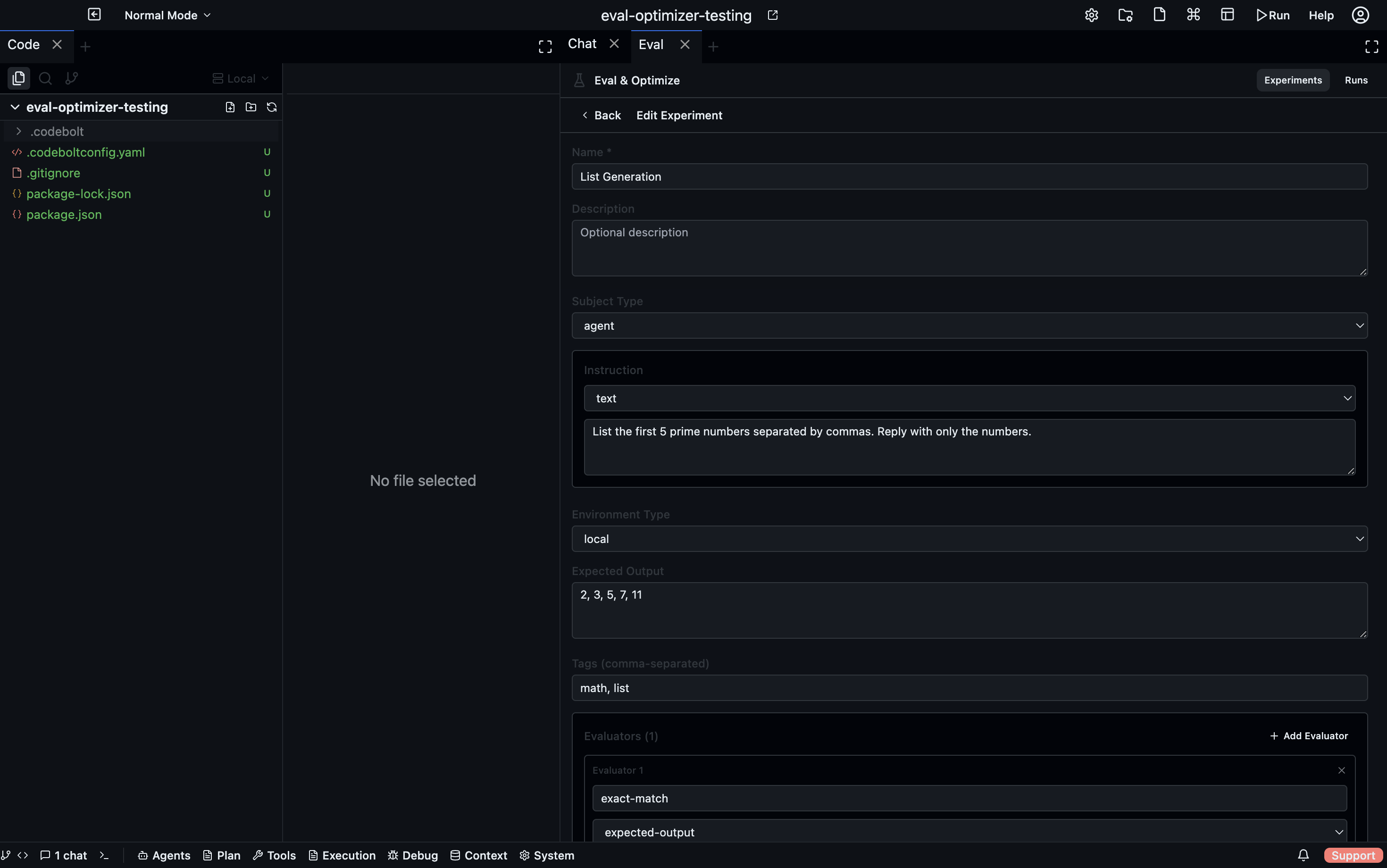The height and width of the screenshot is (868, 1387).
Task: Open the terminal icon in status bar
Action: (x=104, y=855)
